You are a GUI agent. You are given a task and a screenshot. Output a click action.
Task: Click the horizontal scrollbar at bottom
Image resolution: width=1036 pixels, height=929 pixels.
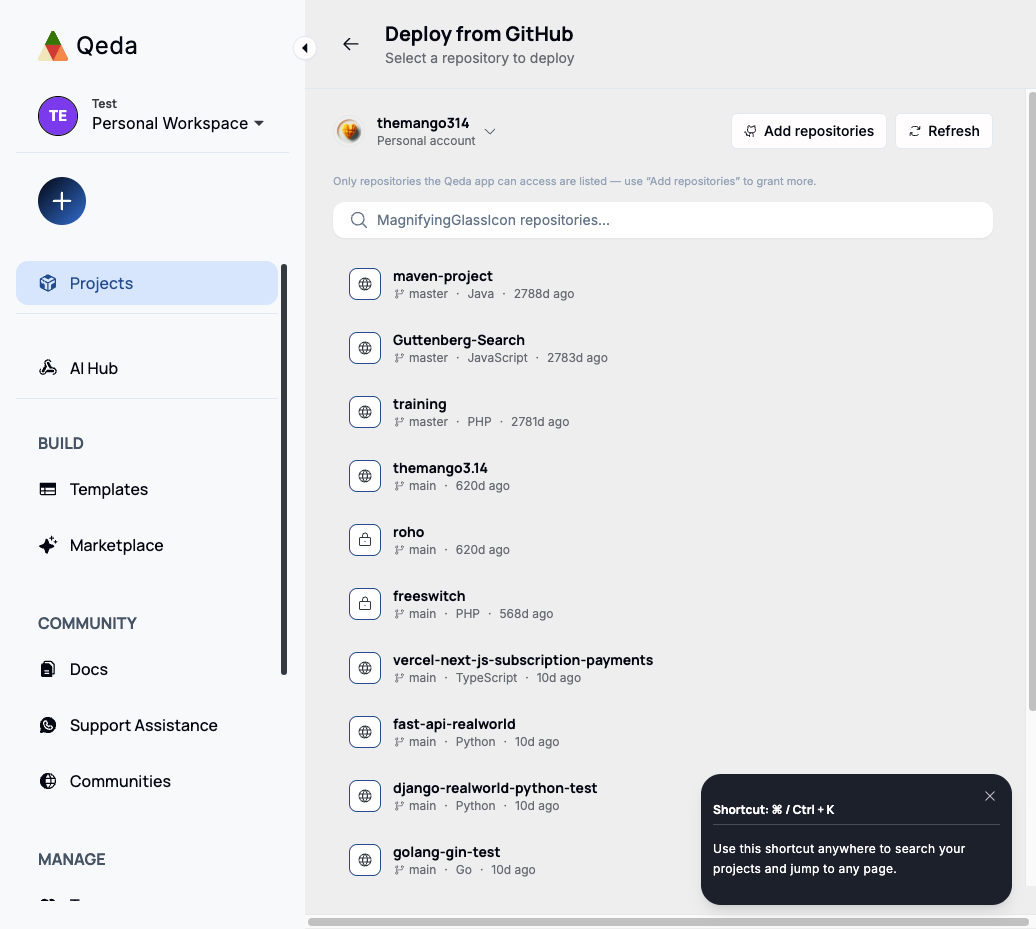(x=668, y=922)
